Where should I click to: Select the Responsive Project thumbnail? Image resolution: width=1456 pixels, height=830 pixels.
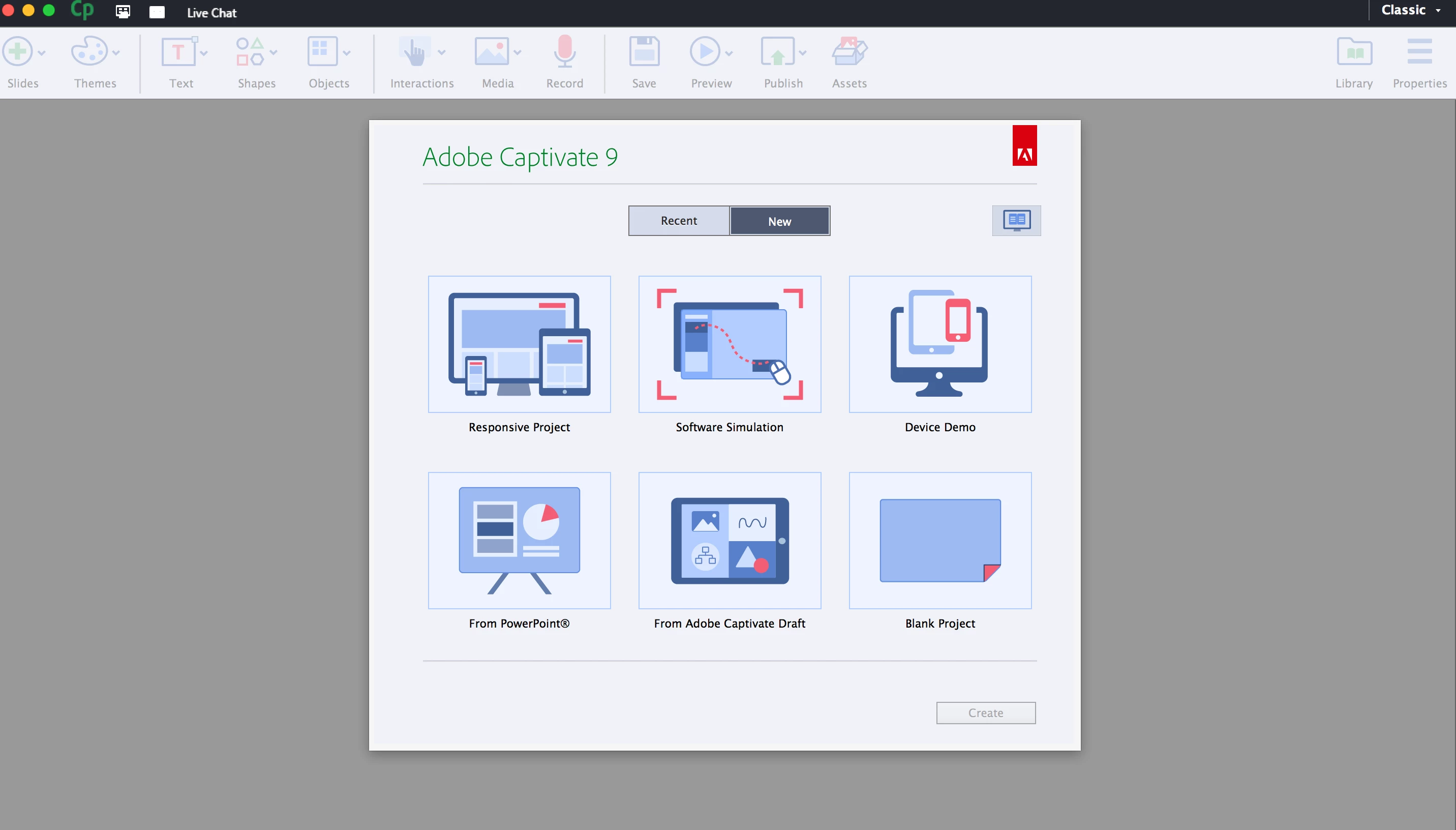(x=519, y=344)
